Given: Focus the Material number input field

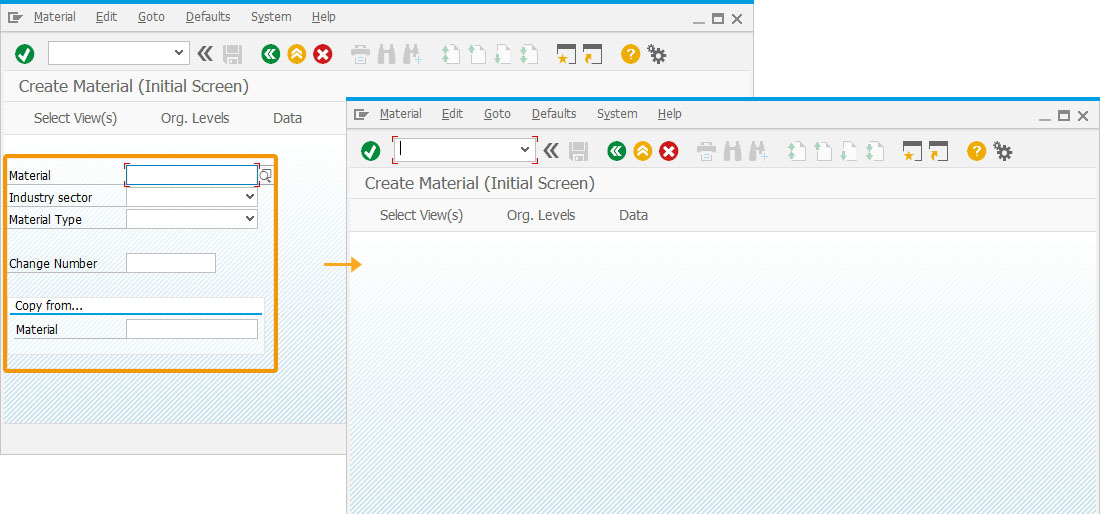Looking at the screenshot, I should pyautogui.click(x=192, y=175).
